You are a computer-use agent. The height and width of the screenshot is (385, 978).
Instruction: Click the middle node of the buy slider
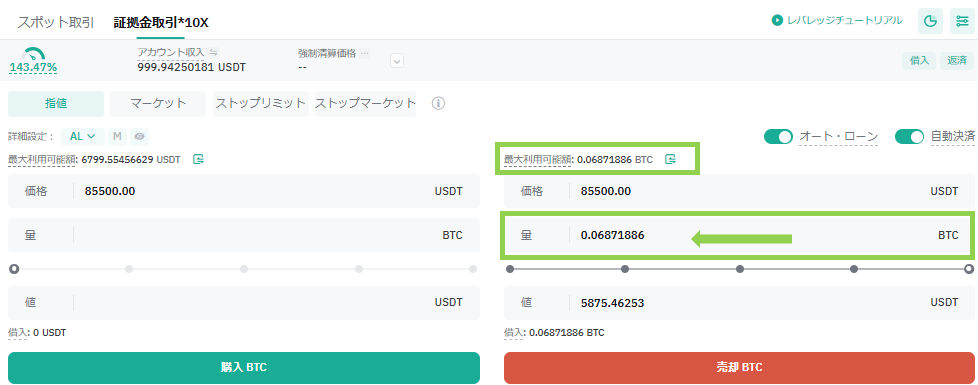coord(244,269)
